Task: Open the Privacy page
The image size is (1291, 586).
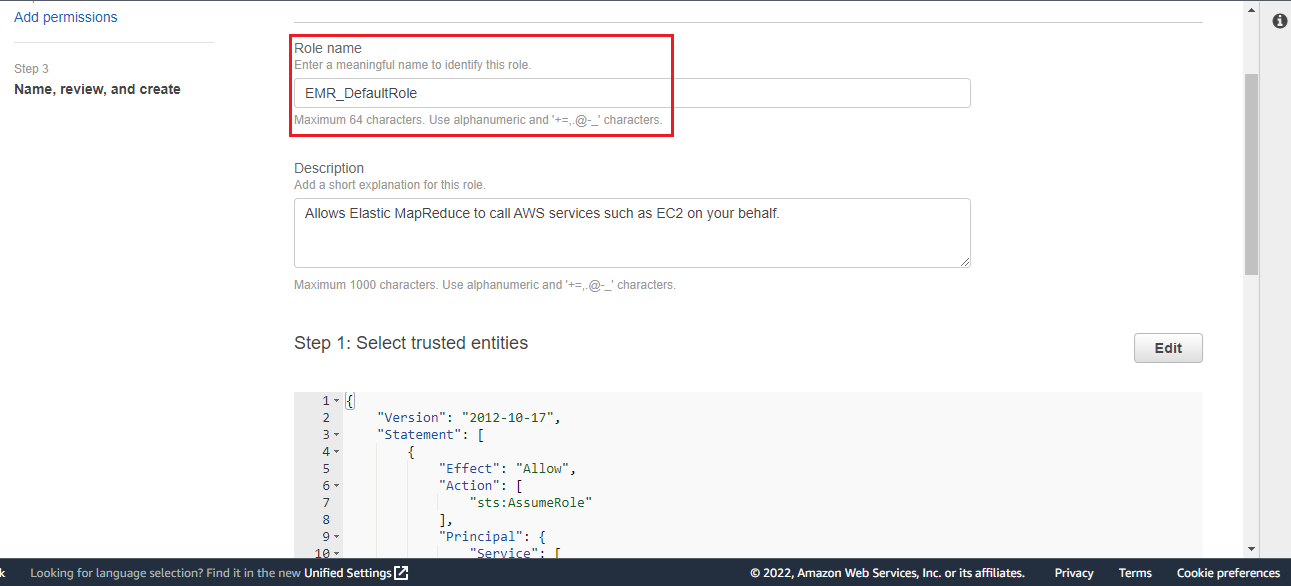Action: (1073, 572)
